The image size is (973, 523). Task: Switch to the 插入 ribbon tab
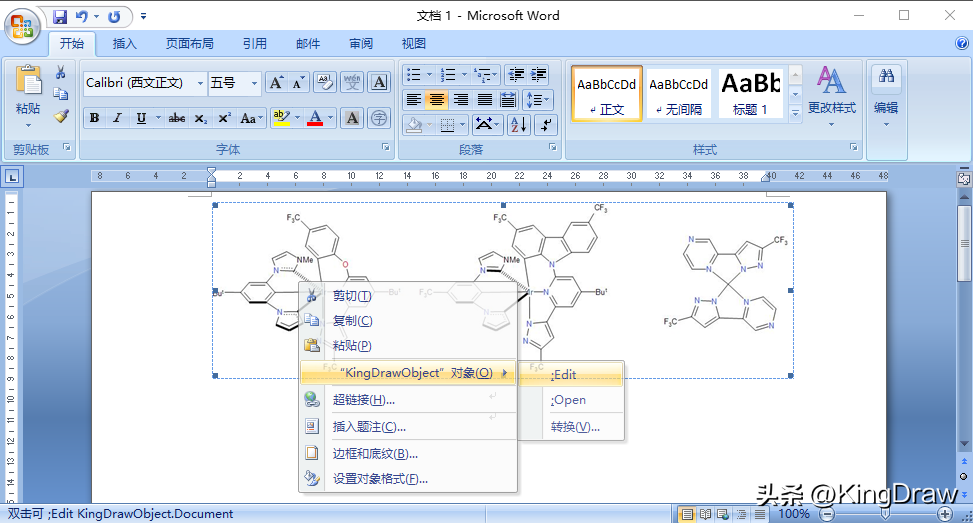pyautogui.click(x=124, y=43)
